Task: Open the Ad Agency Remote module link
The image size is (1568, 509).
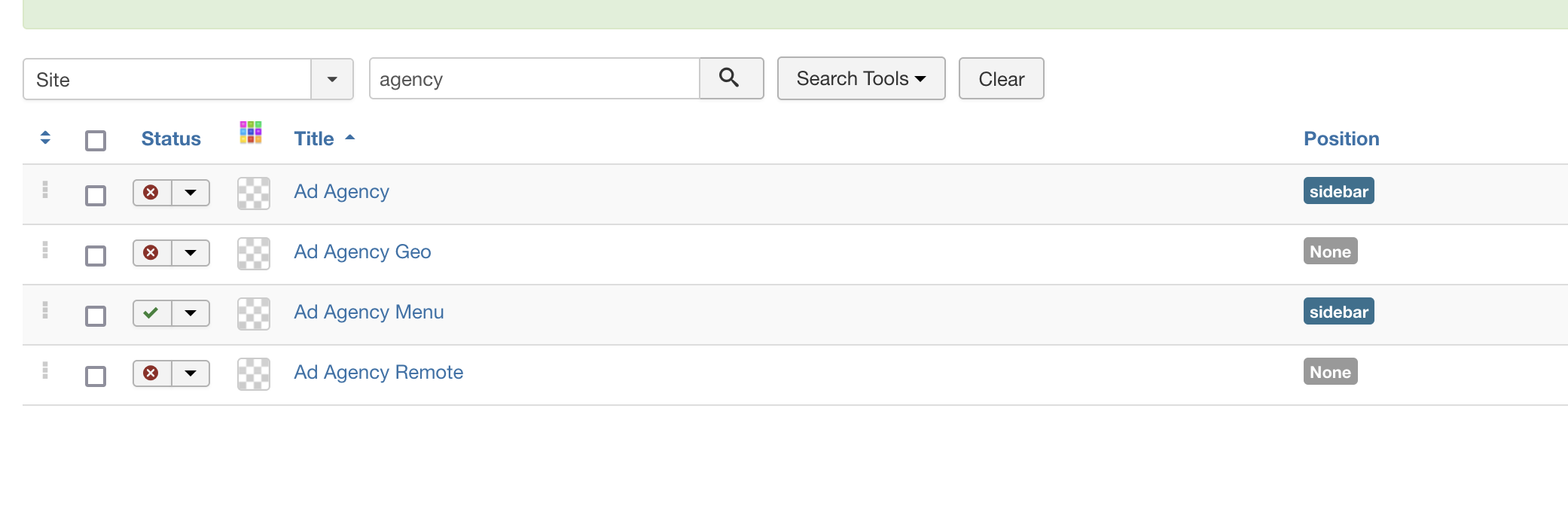Action: 378,373
